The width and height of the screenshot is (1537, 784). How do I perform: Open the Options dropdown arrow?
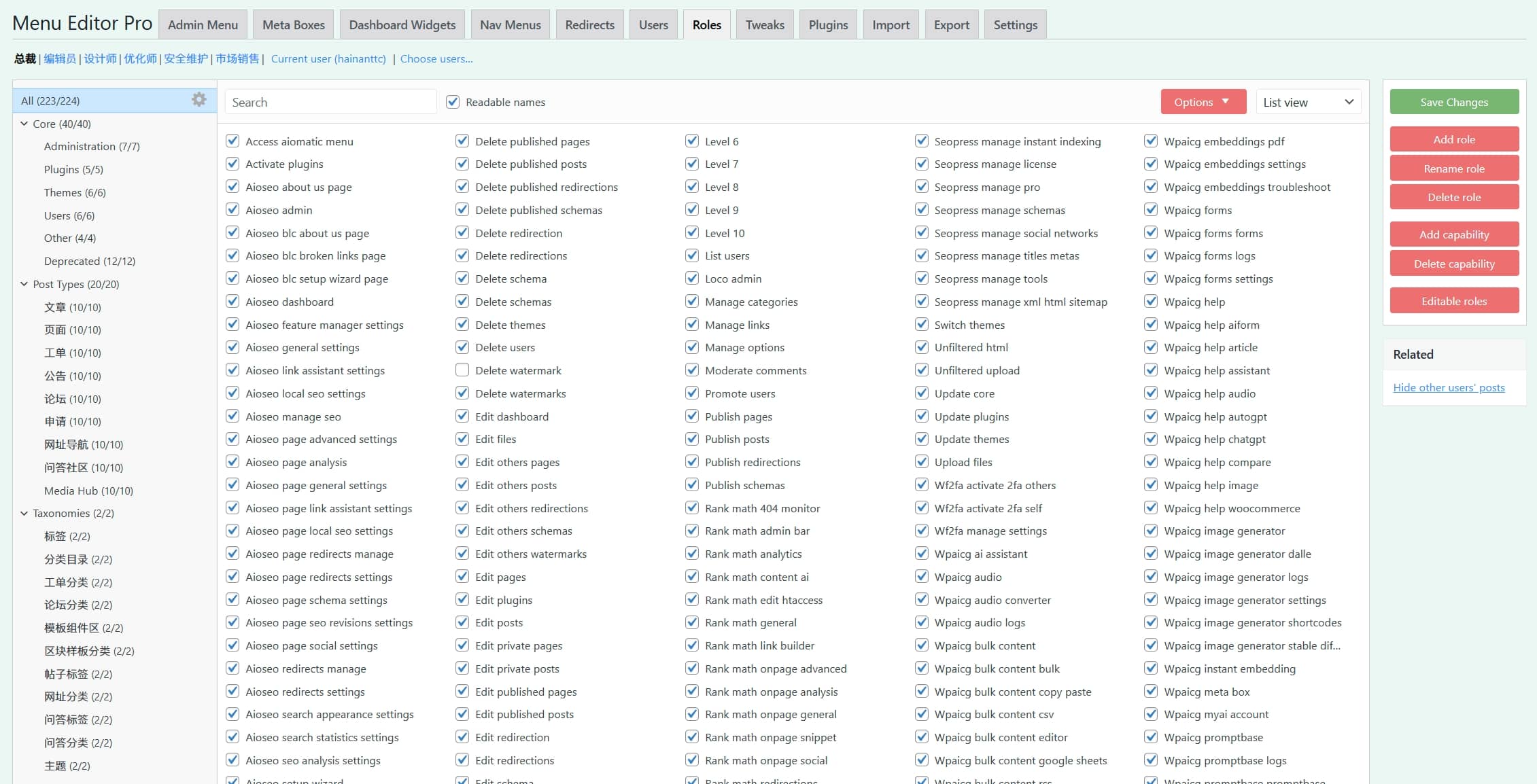[x=1225, y=102]
